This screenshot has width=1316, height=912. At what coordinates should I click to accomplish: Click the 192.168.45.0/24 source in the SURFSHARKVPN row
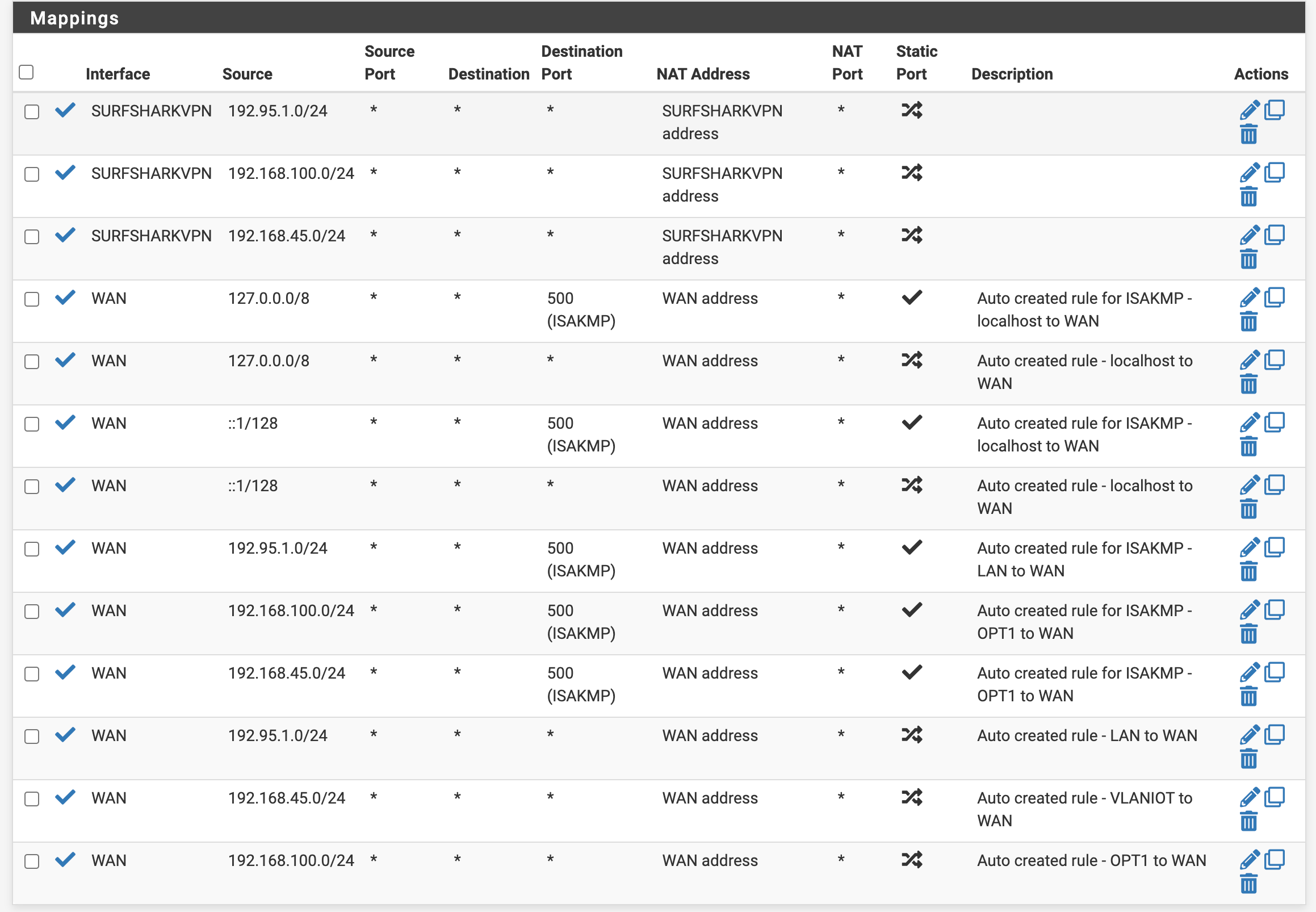tap(287, 236)
